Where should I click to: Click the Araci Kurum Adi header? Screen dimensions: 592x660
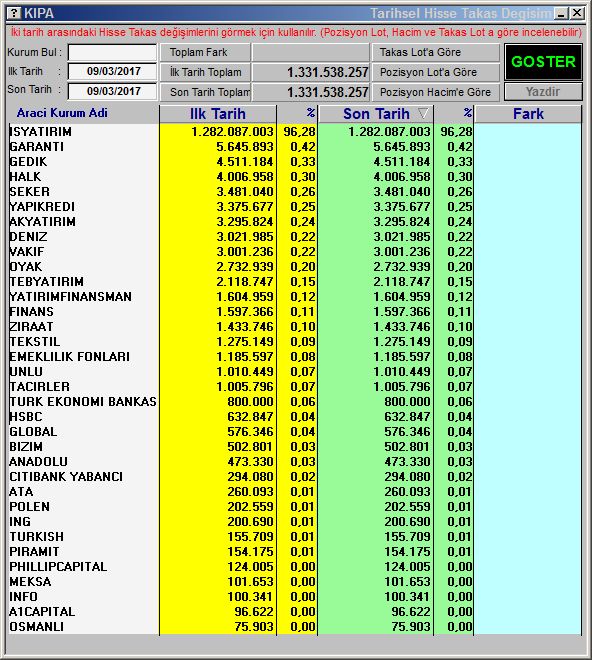(62, 113)
